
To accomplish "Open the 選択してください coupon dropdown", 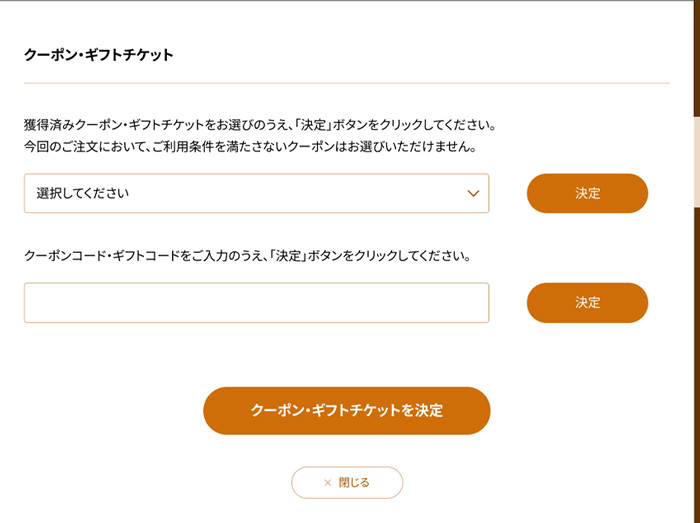I will (x=257, y=193).
